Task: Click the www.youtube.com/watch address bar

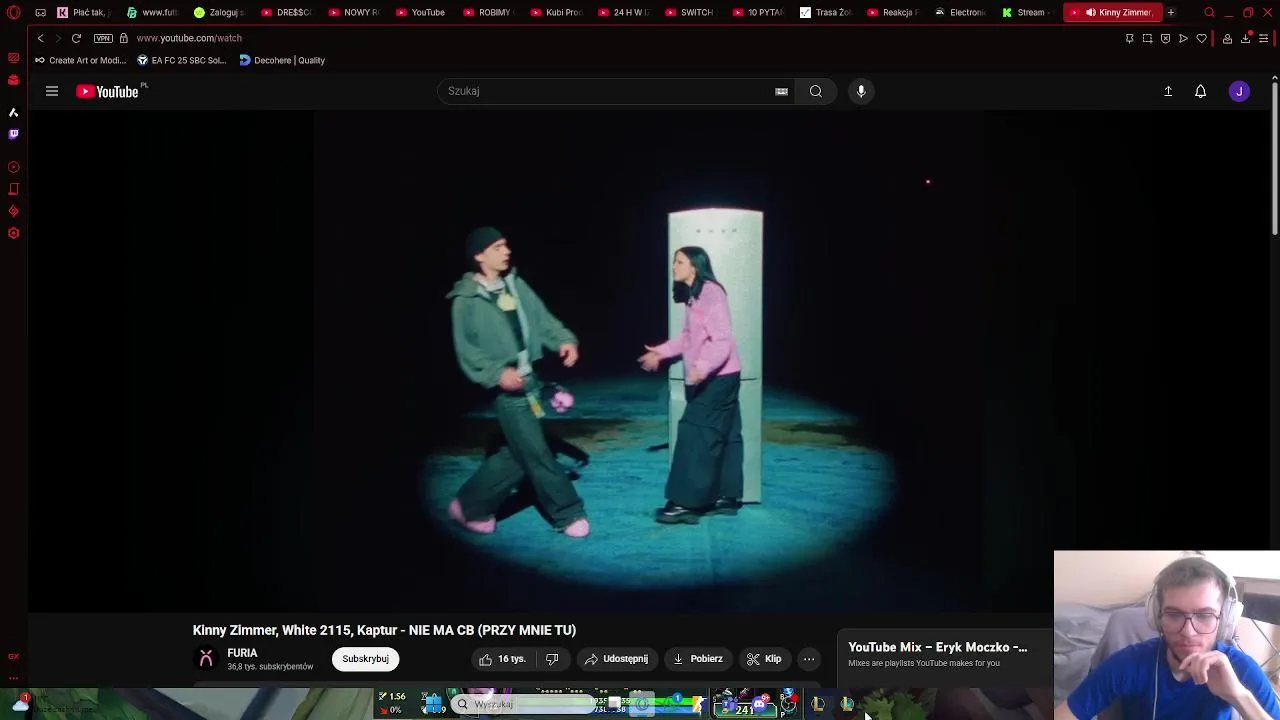Action: click(x=189, y=38)
